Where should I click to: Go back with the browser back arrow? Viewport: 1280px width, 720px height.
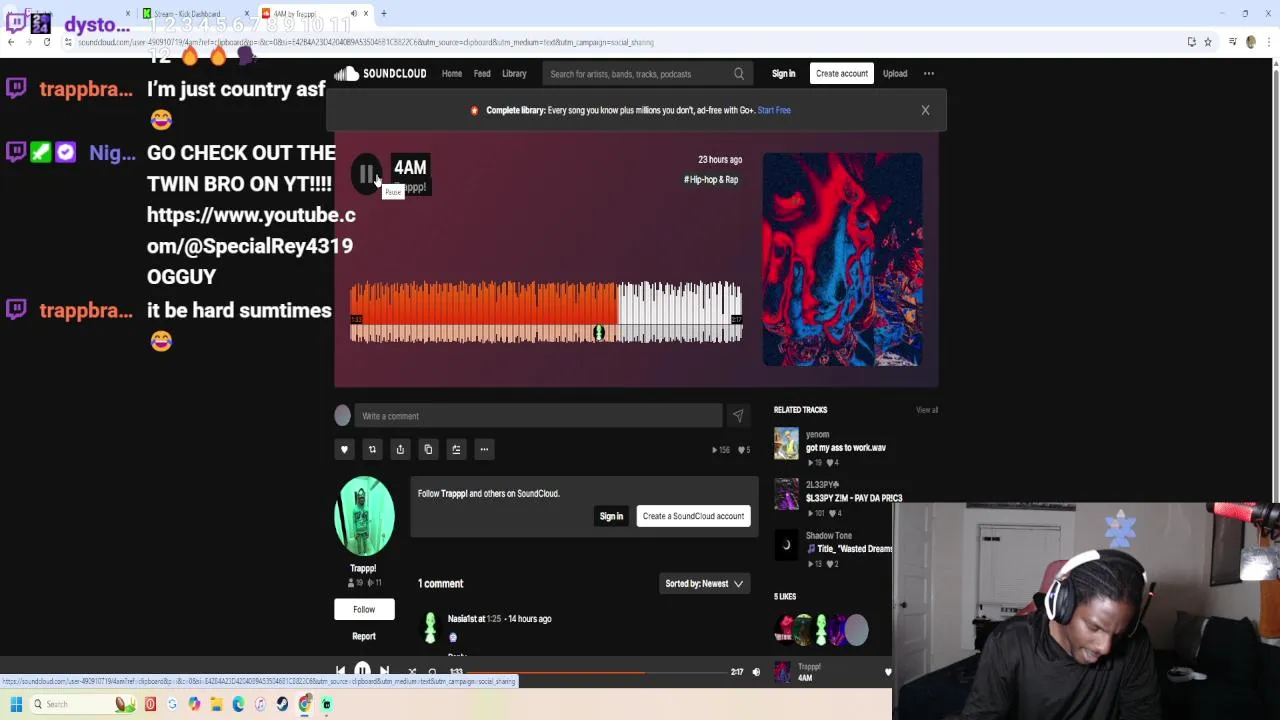10,42
